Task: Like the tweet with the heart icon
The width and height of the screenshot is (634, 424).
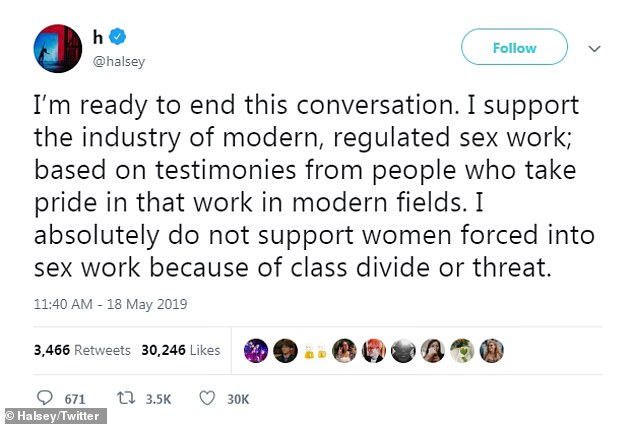Action: coord(208,398)
